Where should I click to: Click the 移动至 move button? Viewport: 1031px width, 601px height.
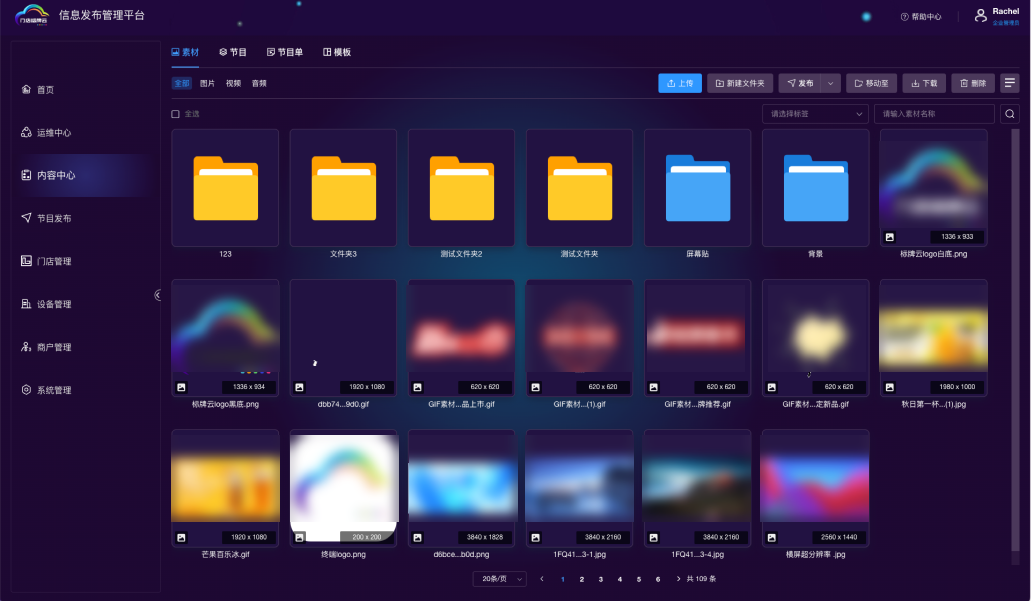(871, 84)
